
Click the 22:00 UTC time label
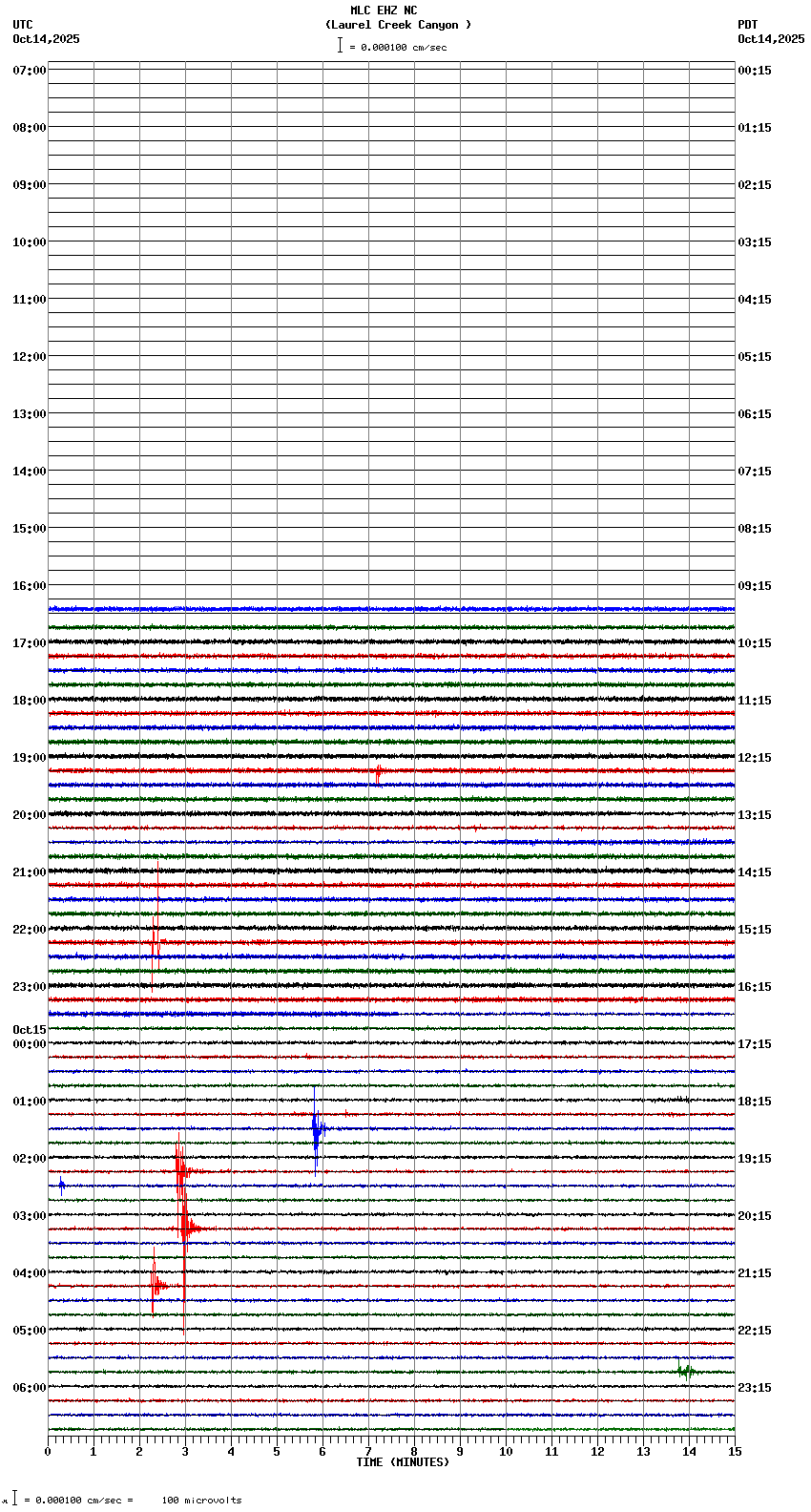(x=30, y=930)
